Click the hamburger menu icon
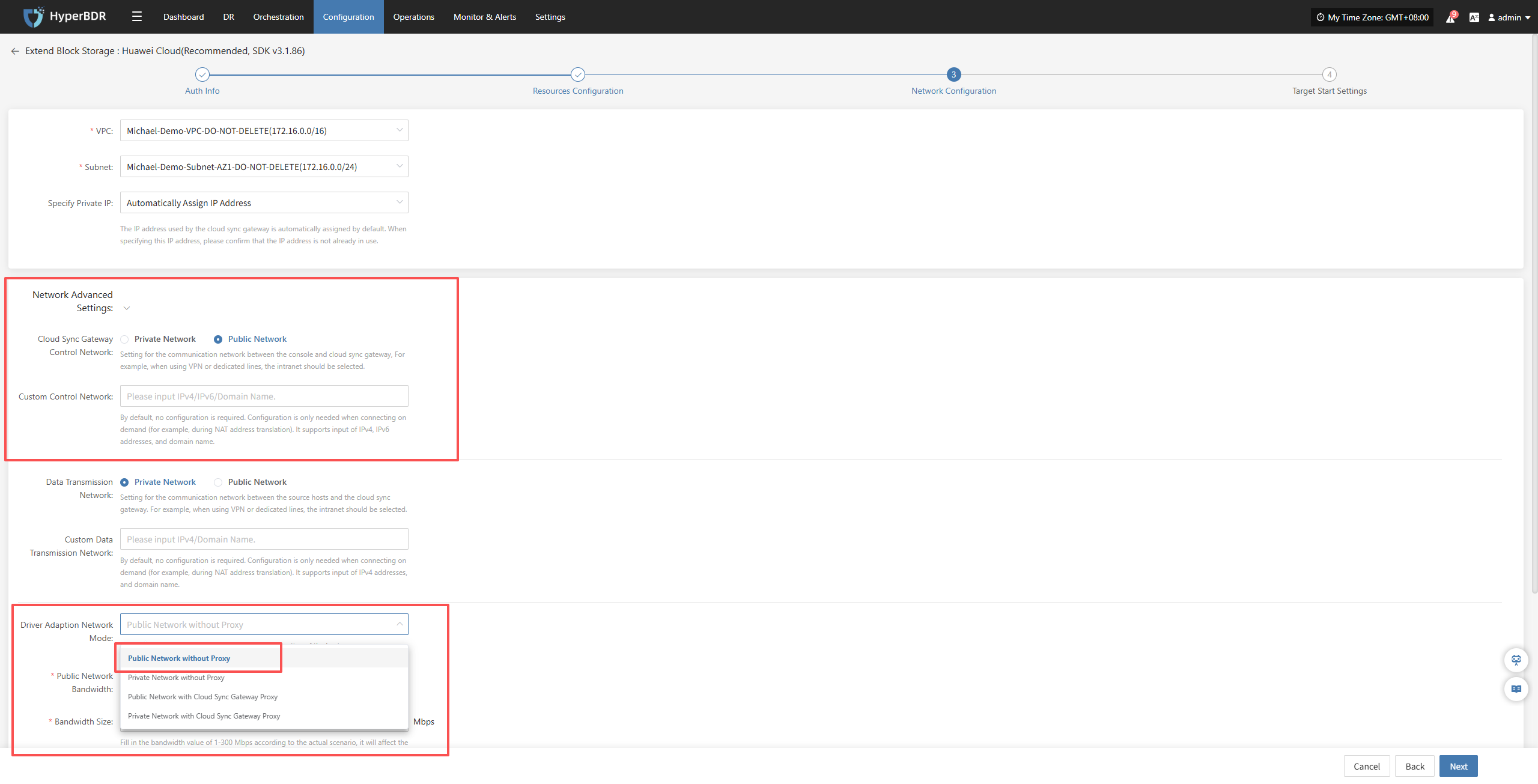 tap(137, 17)
